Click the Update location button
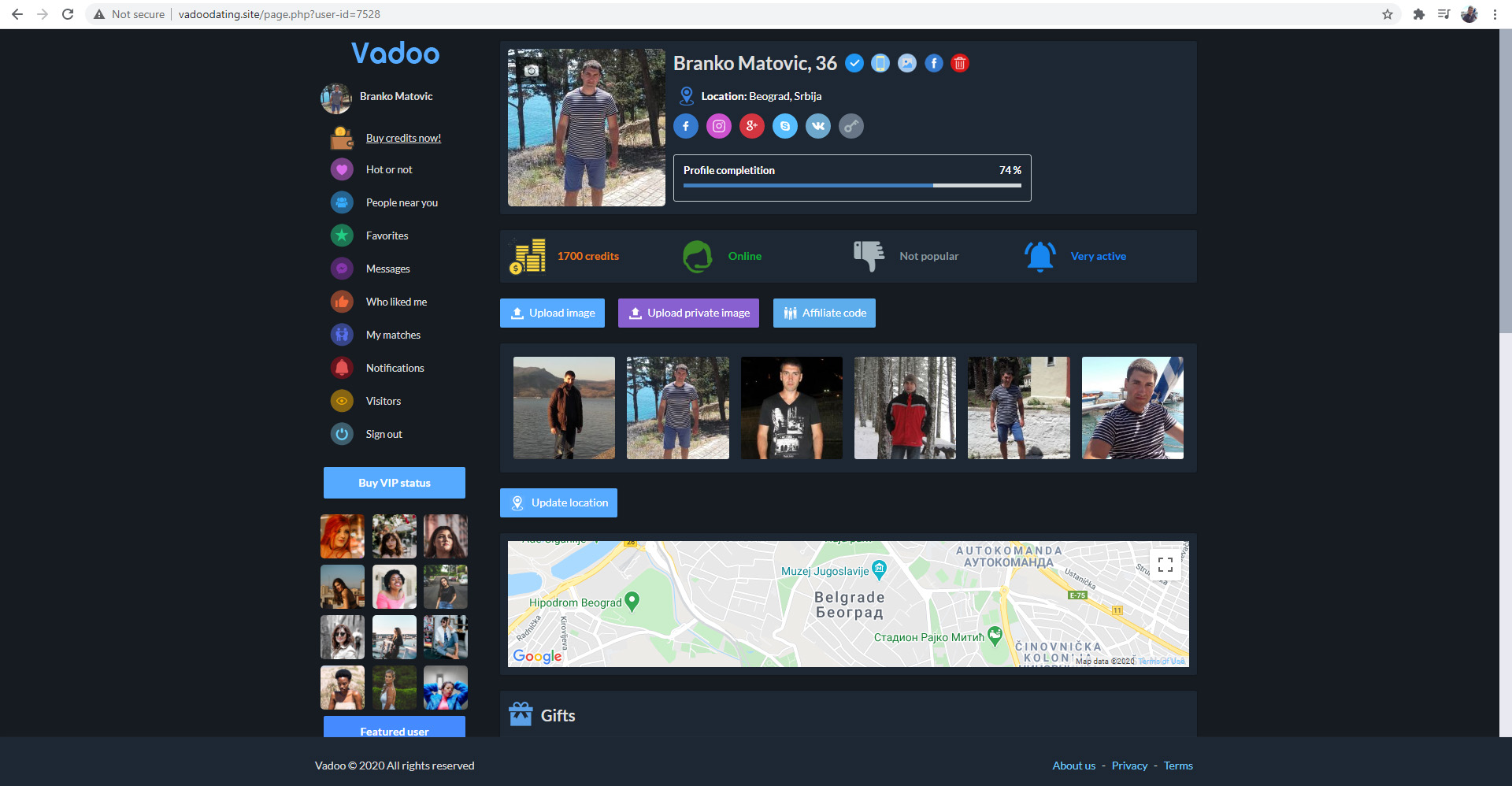Screen dimensions: 1512x786 click(559, 502)
